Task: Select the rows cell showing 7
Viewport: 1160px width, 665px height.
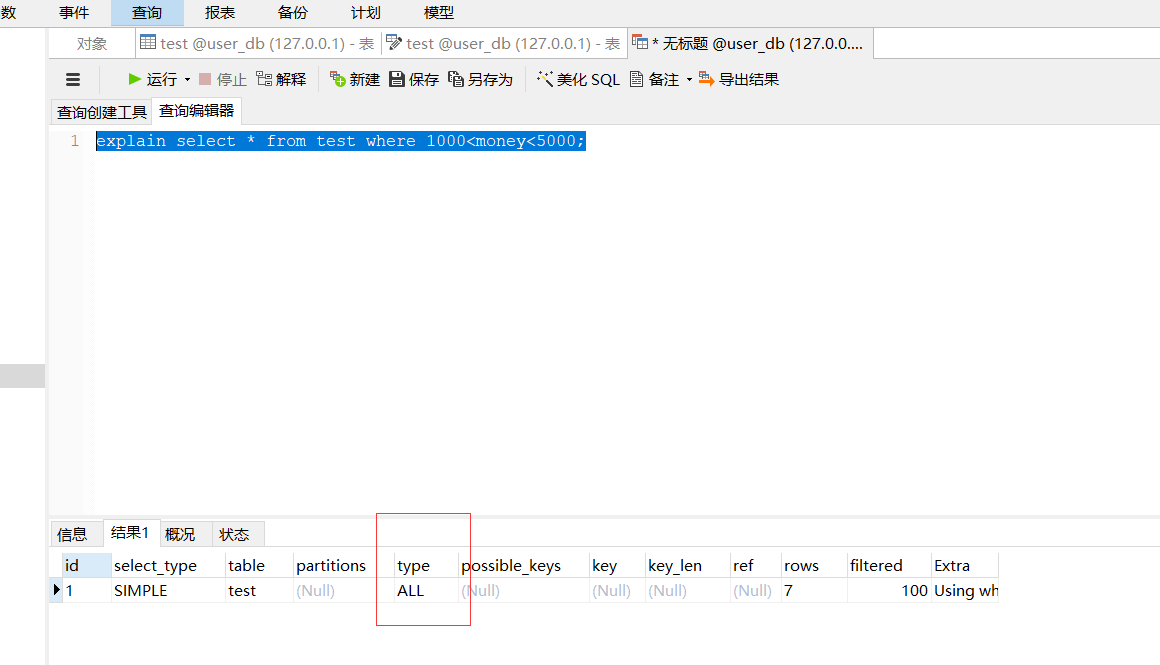Action: pos(814,590)
